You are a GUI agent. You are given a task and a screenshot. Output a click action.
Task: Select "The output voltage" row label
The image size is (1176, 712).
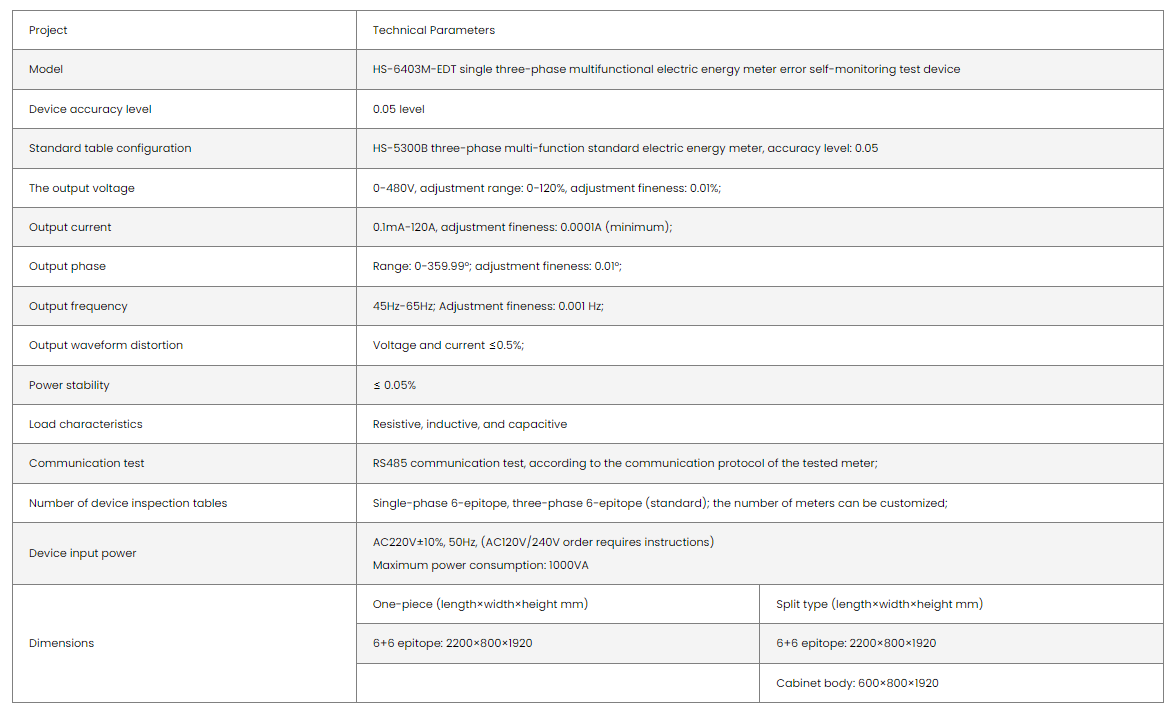[81, 188]
